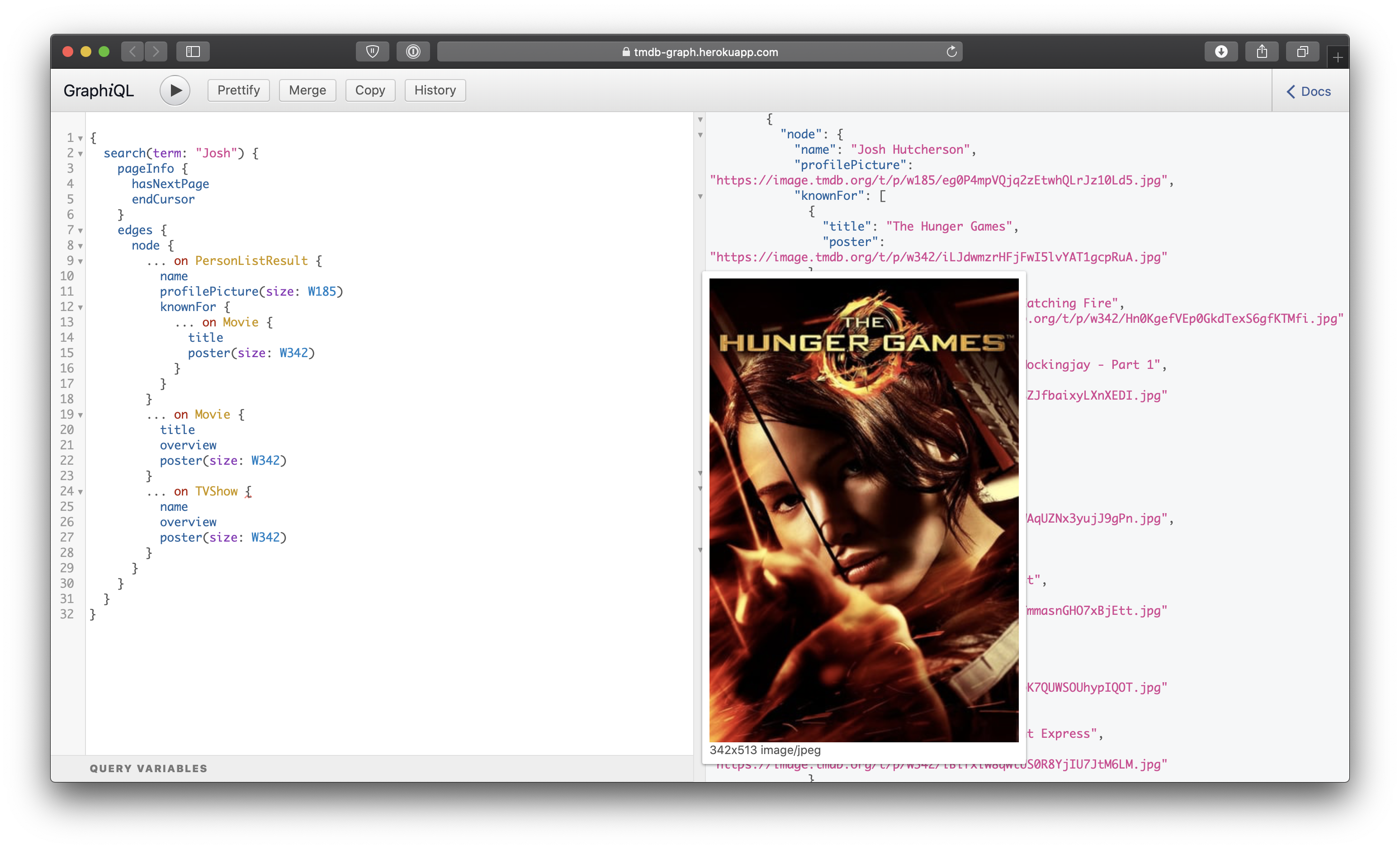Click the Hunger Games poster preview
The height and width of the screenshot is (849, 1400).
point(863,509)
